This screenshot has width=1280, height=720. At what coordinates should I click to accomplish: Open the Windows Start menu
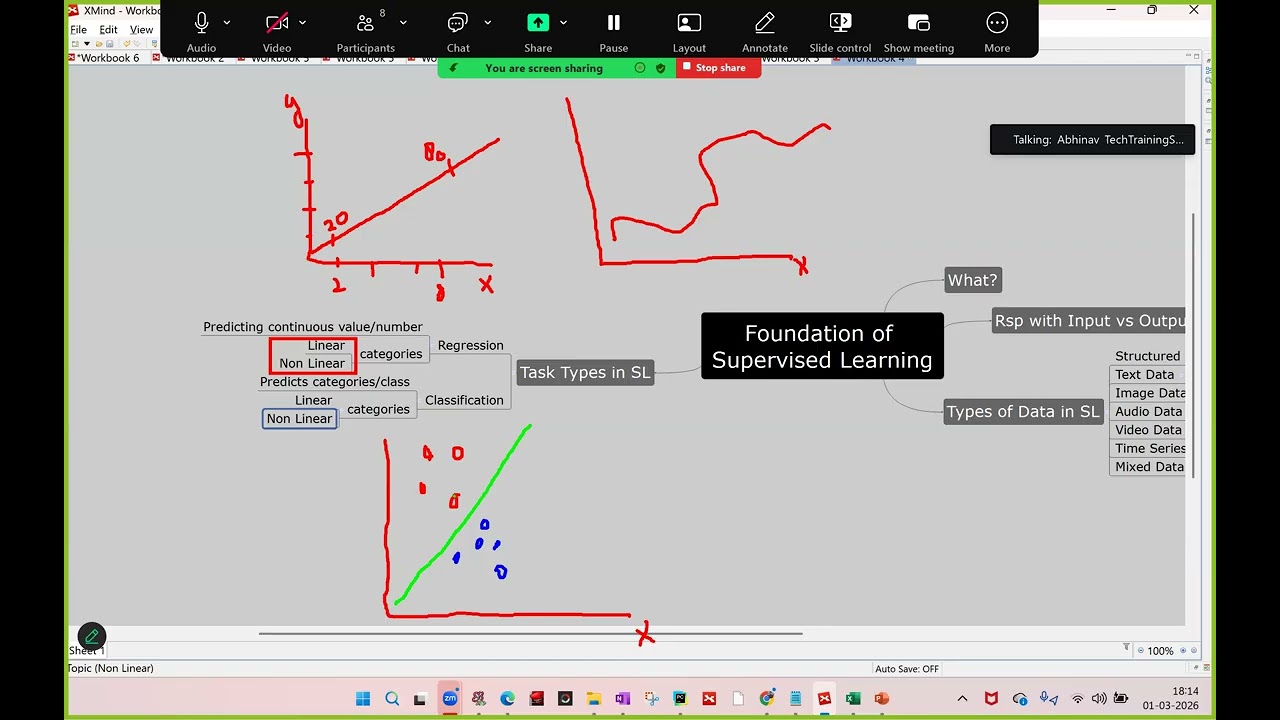[x=363, y=699]
